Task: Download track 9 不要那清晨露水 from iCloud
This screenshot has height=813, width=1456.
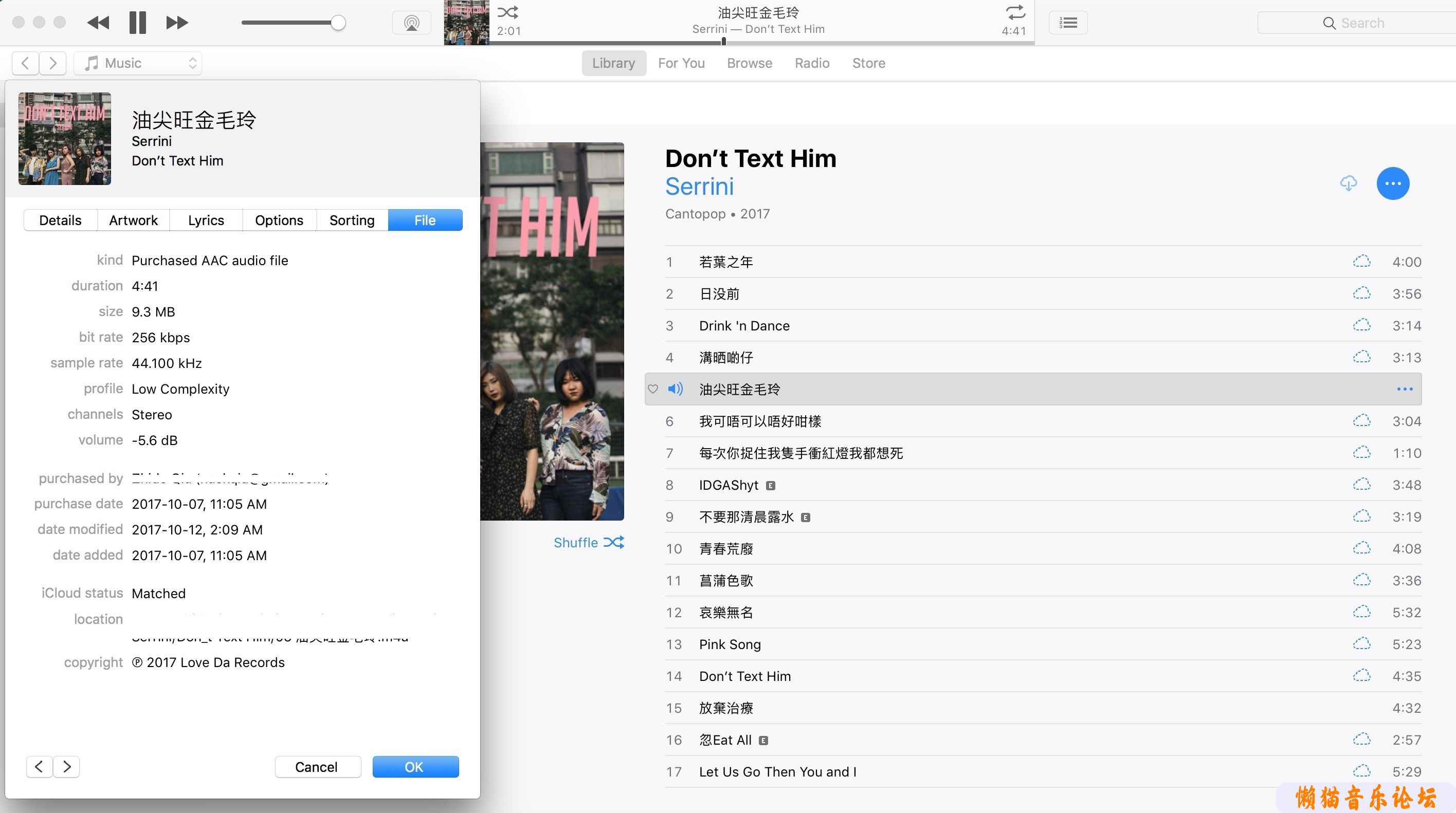Action: click(x=1361, y=516)
